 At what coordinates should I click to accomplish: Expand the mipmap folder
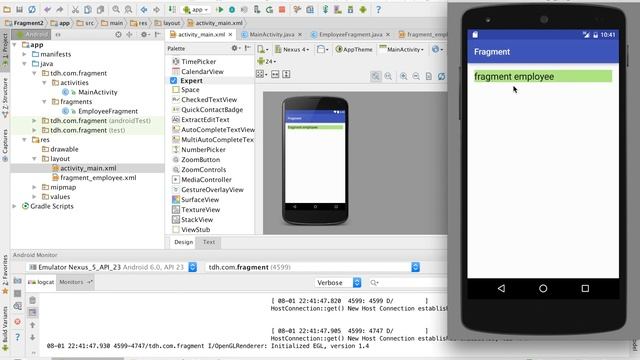[x=34, y=187]
